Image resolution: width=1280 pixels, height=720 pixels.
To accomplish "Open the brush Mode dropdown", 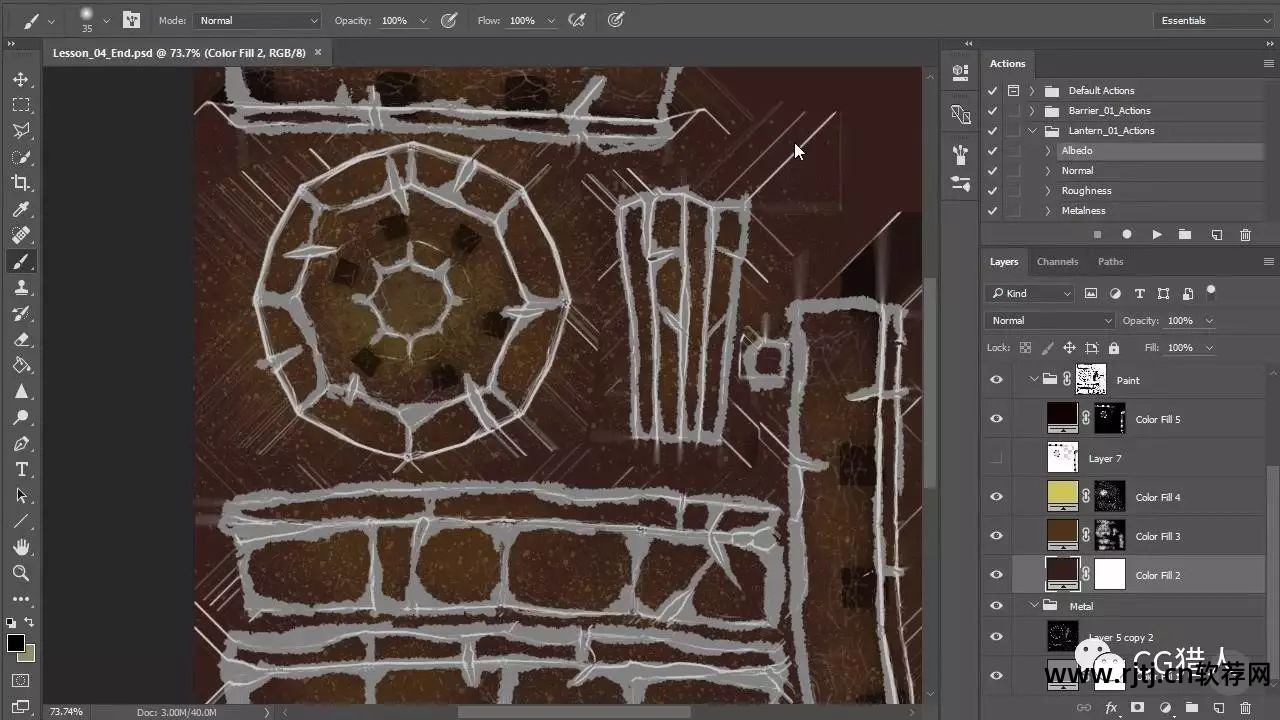I will tap(257, 20).
